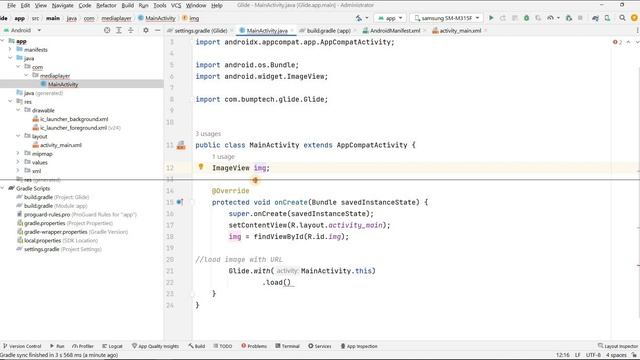Start debugging with the bug icon
The height and width of the screenshot is (360, 640).
[x=527, y=18]
